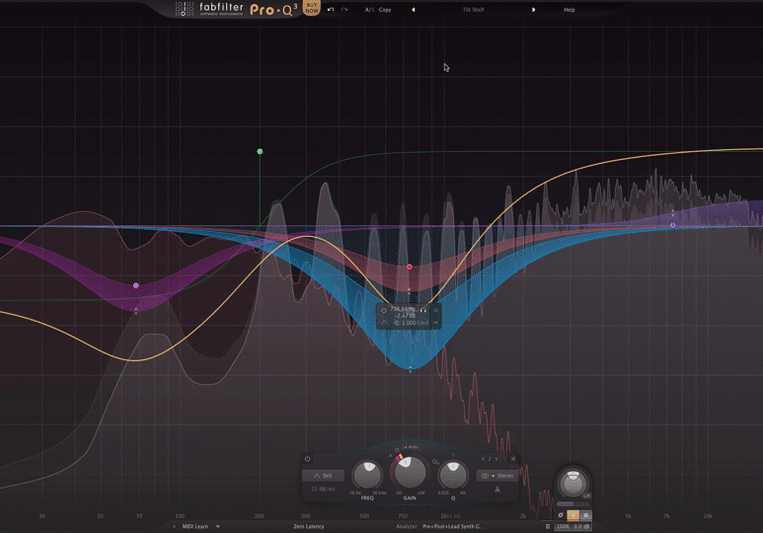Screen dimensions: 763x533
Task: Open band popup options arrow
Action: (x=436, y=322)
